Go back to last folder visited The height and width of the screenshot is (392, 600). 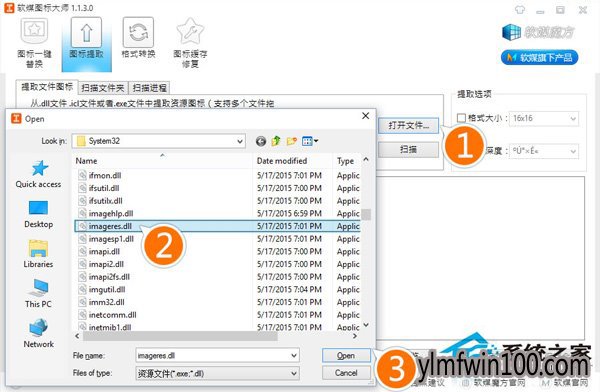pos(261,142)
